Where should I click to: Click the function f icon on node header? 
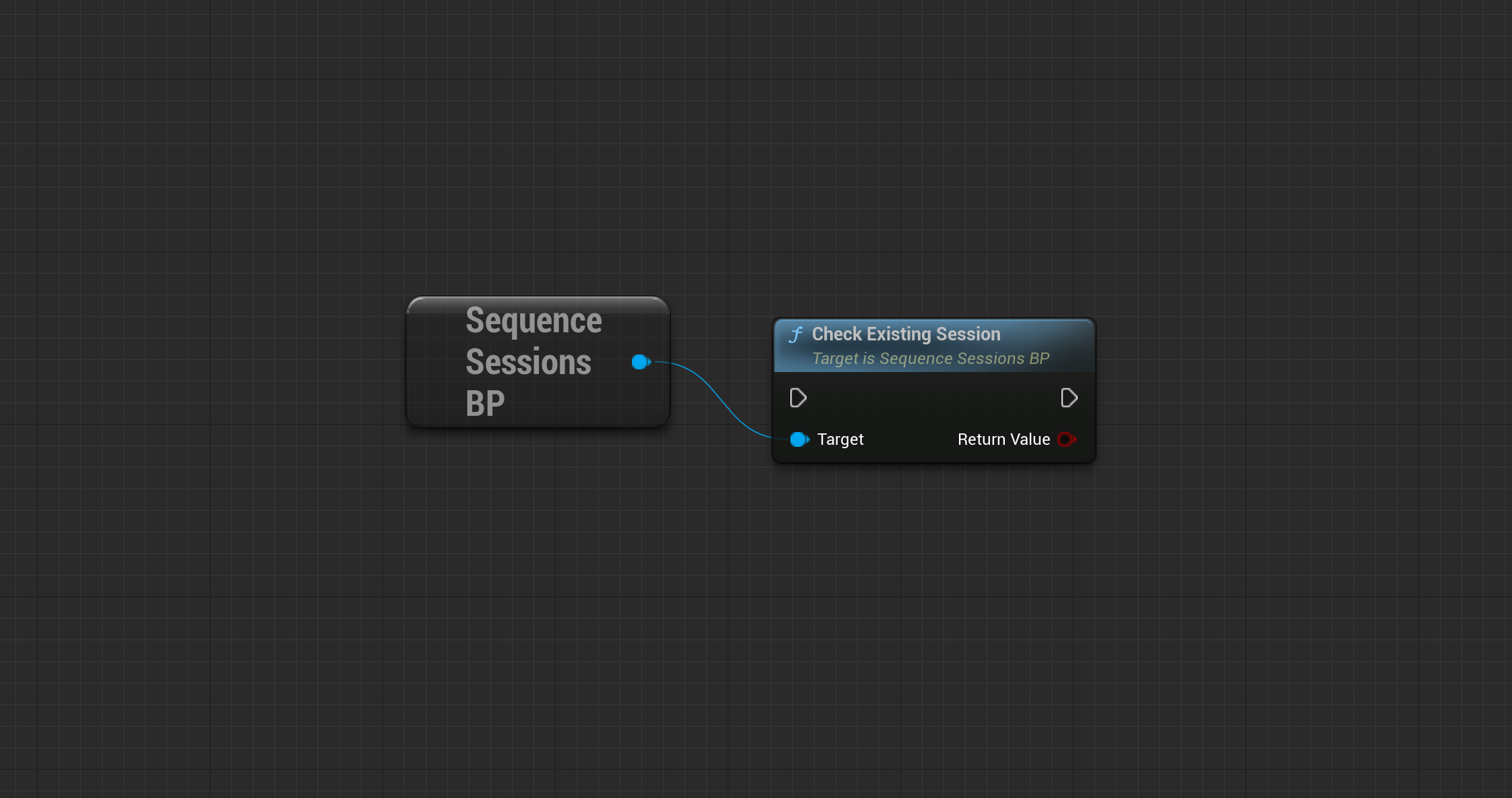coord(796,334)
